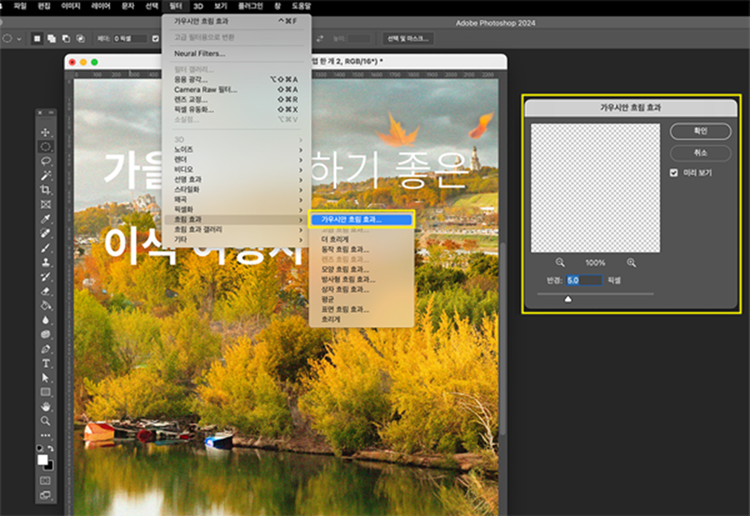Select the Type tool
The width and height of the screenshot is (750, 516).
click(45, 363)
